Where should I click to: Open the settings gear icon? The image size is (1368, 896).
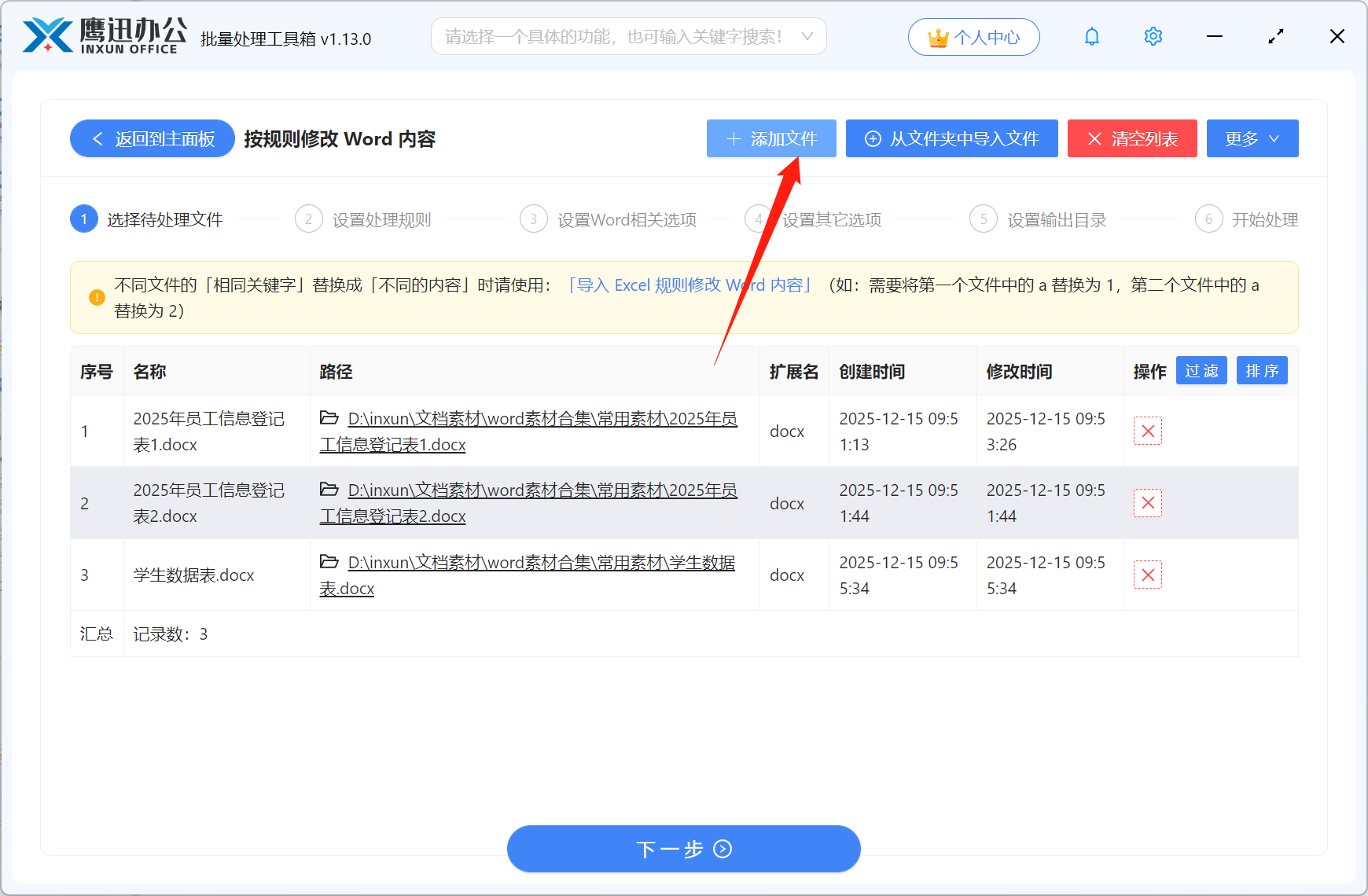1153,36
